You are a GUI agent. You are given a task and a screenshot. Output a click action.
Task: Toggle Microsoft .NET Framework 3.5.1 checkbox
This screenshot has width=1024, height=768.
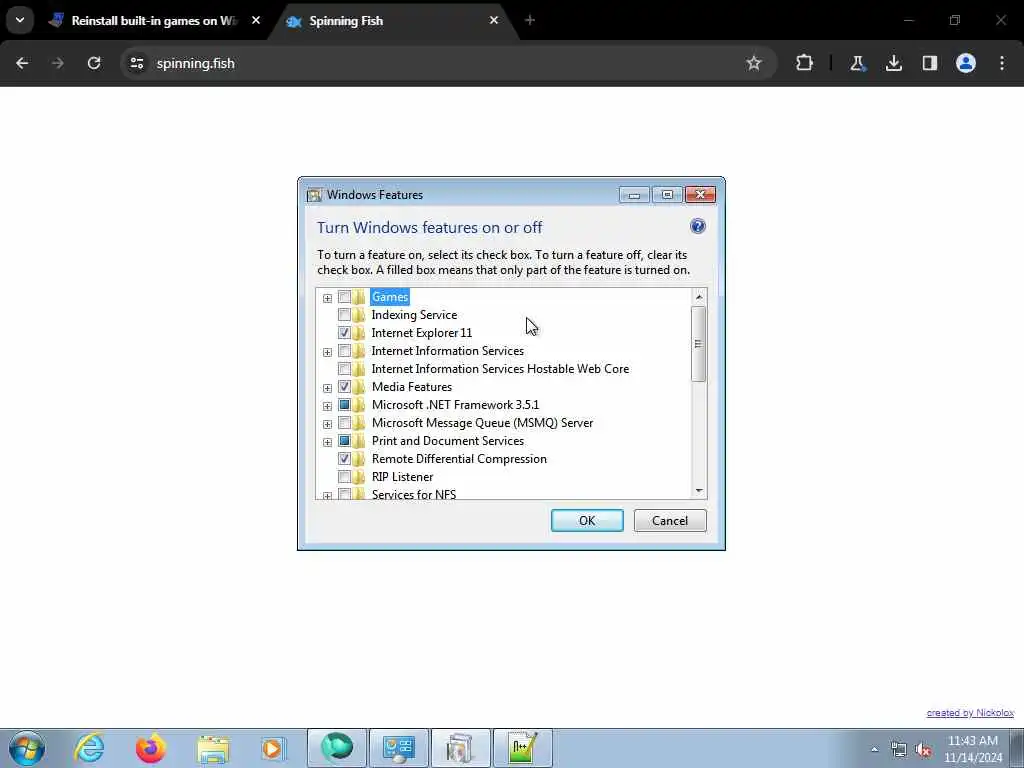click(x=344, y=404)
